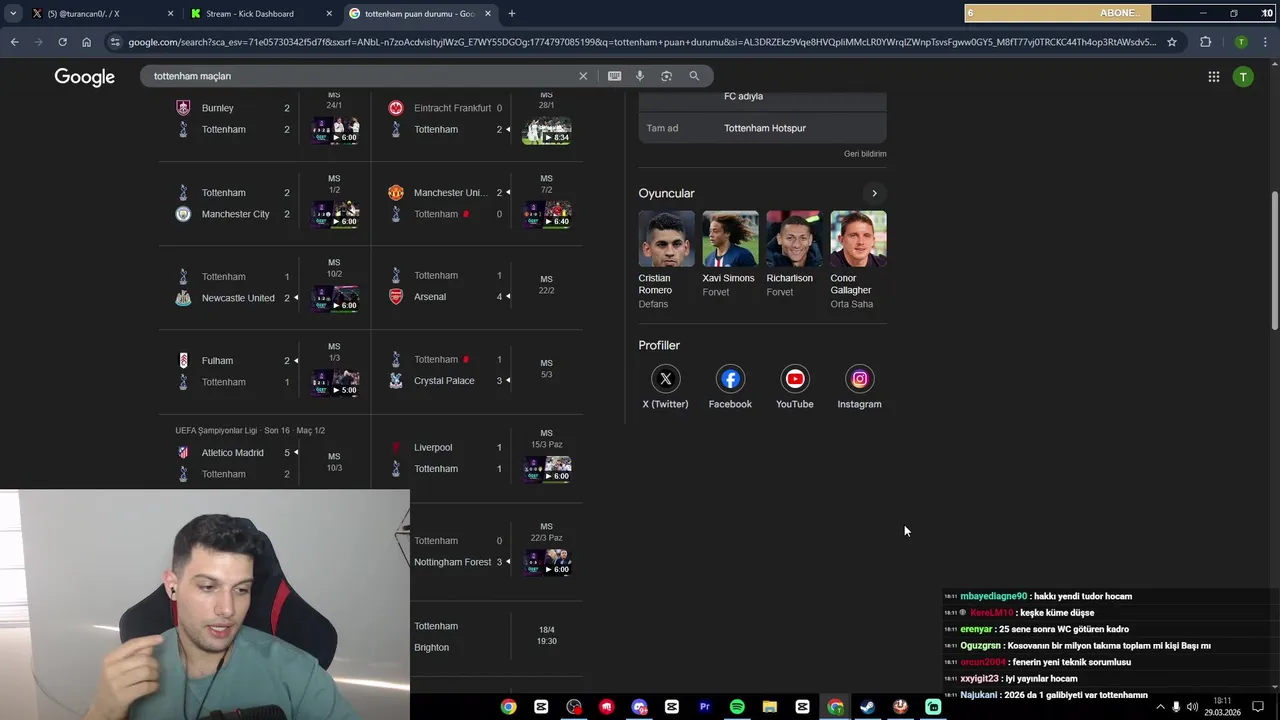
Task: Open Tottenham vs Crystal Palace match
Action: point(477,370)
